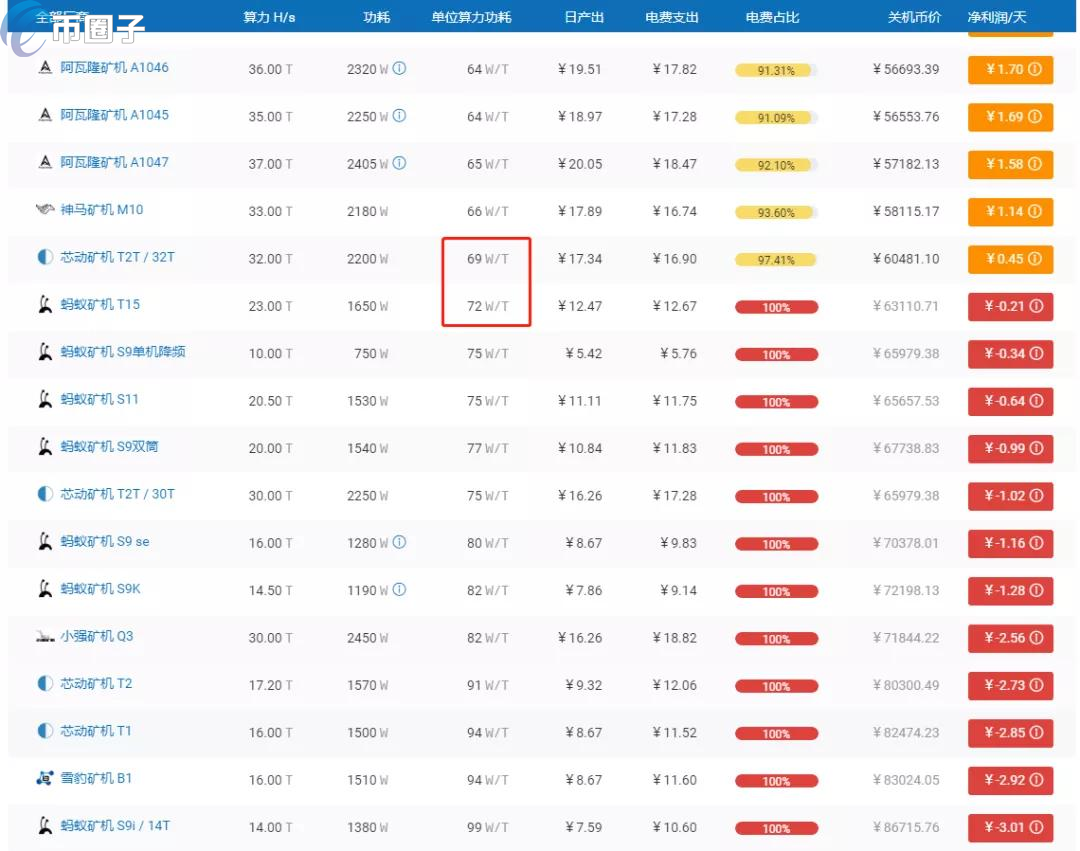Open 阿瓦隆矿机 A1047 miner link
This screenshot has height=851, width=1080.
point(114,162)
